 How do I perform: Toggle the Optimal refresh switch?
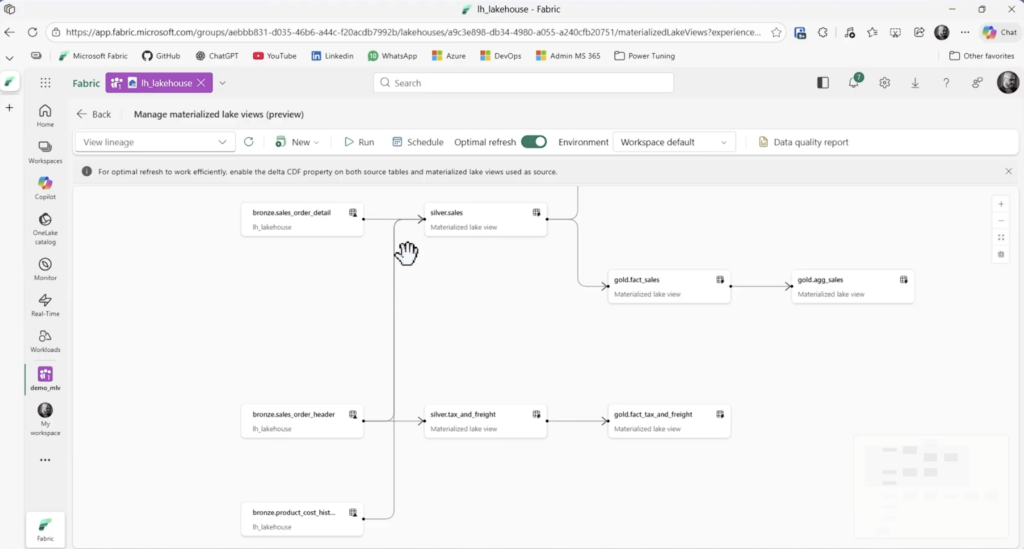pos(534,142)
